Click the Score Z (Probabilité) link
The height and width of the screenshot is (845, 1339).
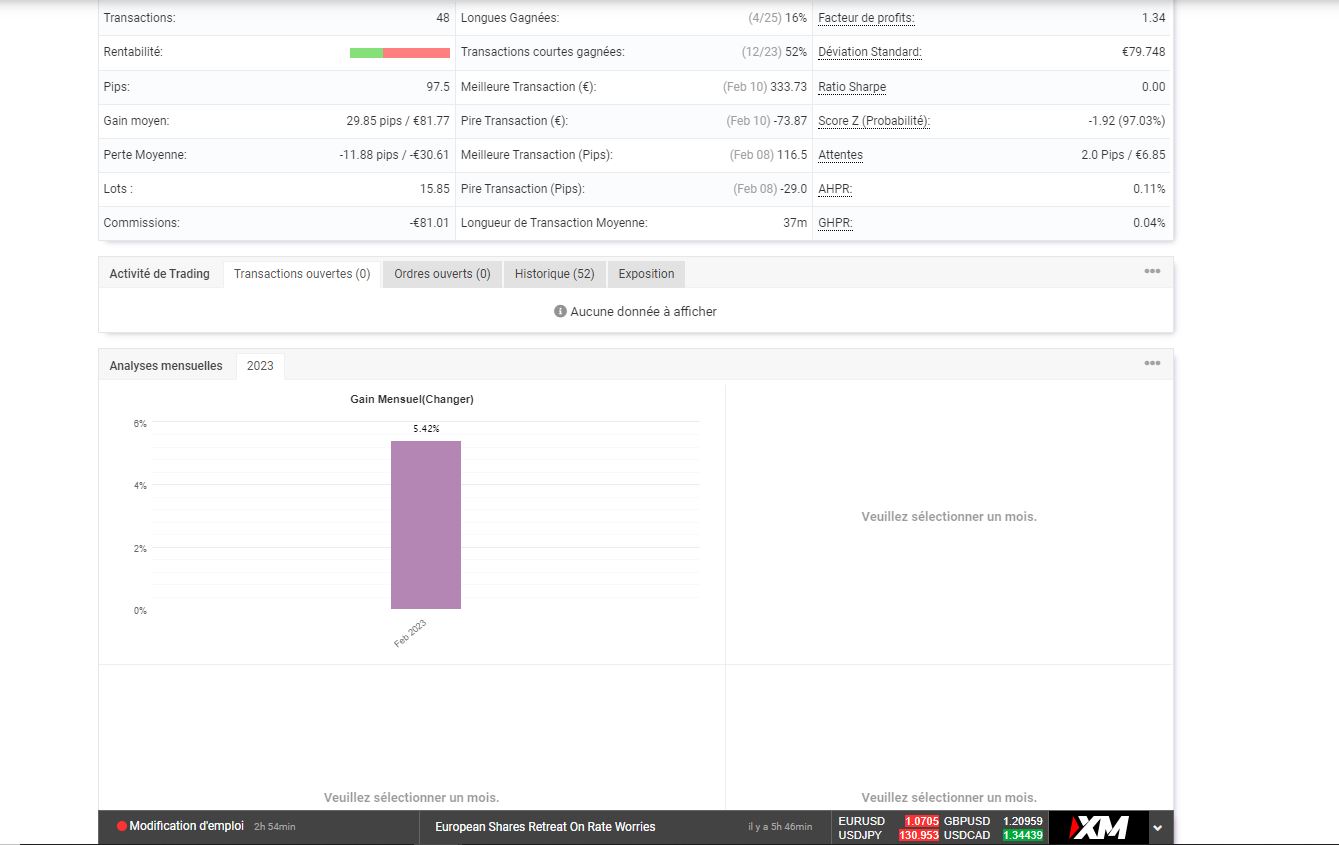pyautogui.click(x=874, y=121)
